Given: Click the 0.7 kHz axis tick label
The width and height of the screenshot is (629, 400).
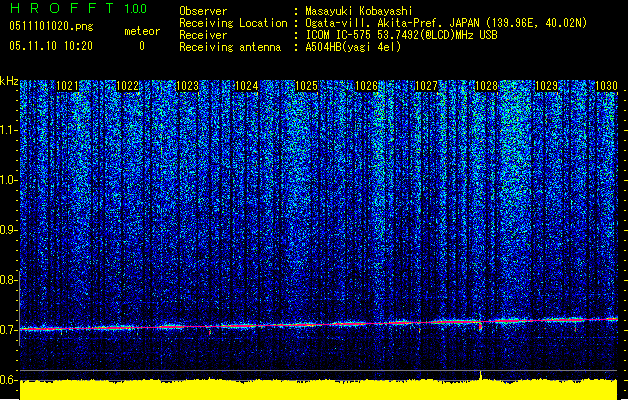Looking at the screenshot, I should click(x=9, y=330).
